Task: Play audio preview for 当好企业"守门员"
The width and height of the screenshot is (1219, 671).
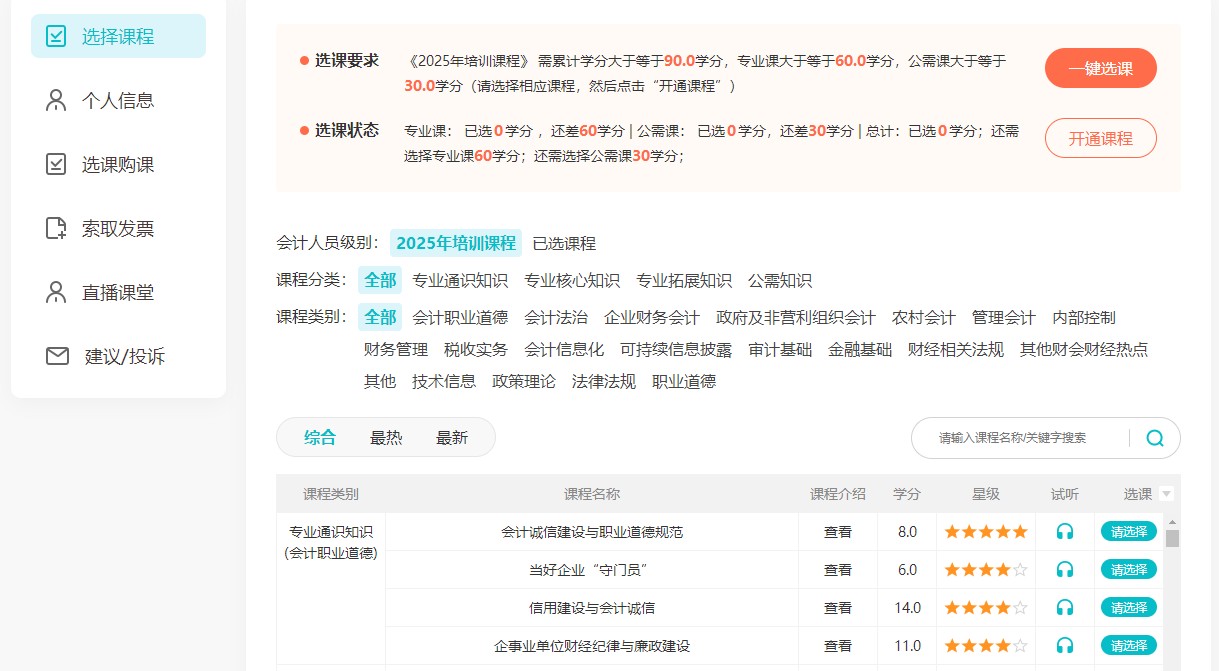Action: click(x=1065, y=570)
